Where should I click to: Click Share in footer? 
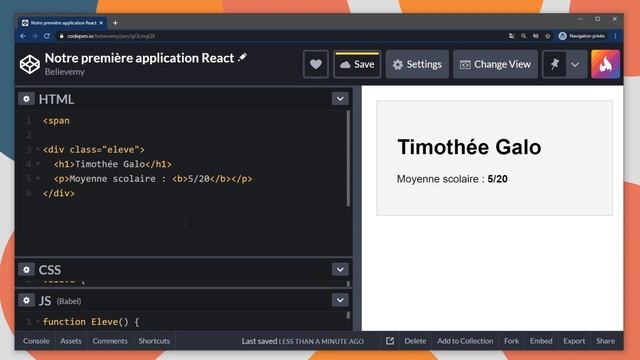click(605, 341)
